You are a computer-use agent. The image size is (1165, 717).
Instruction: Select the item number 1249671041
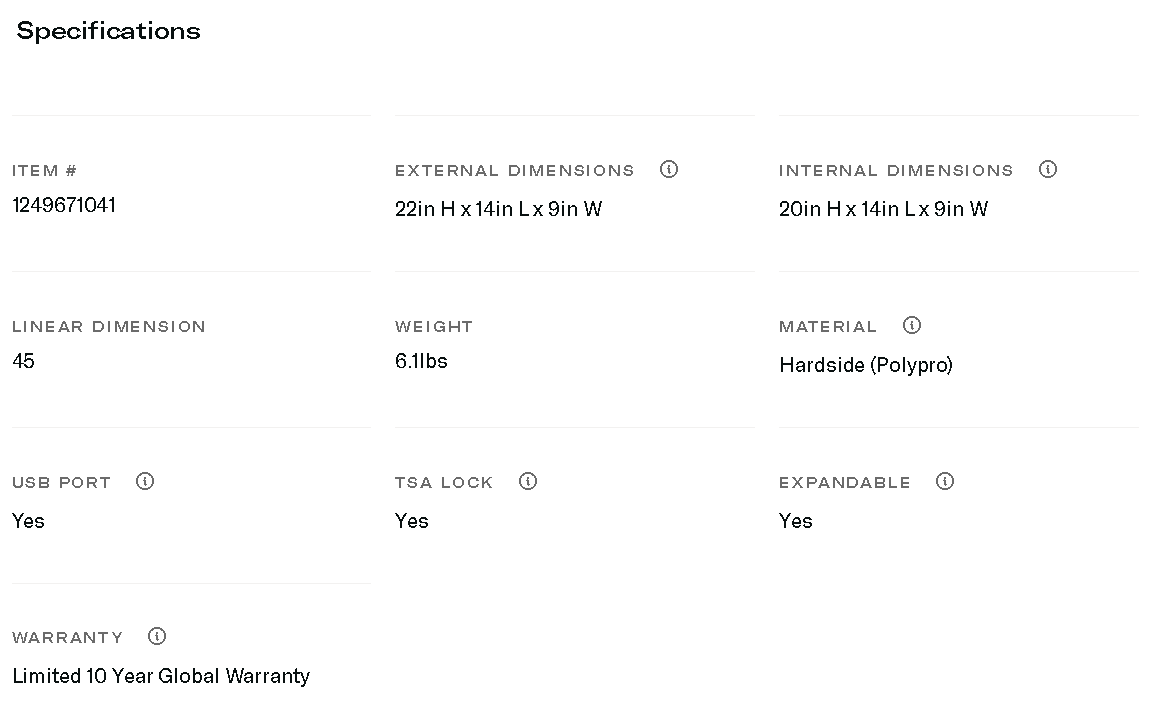pos(64,205)
